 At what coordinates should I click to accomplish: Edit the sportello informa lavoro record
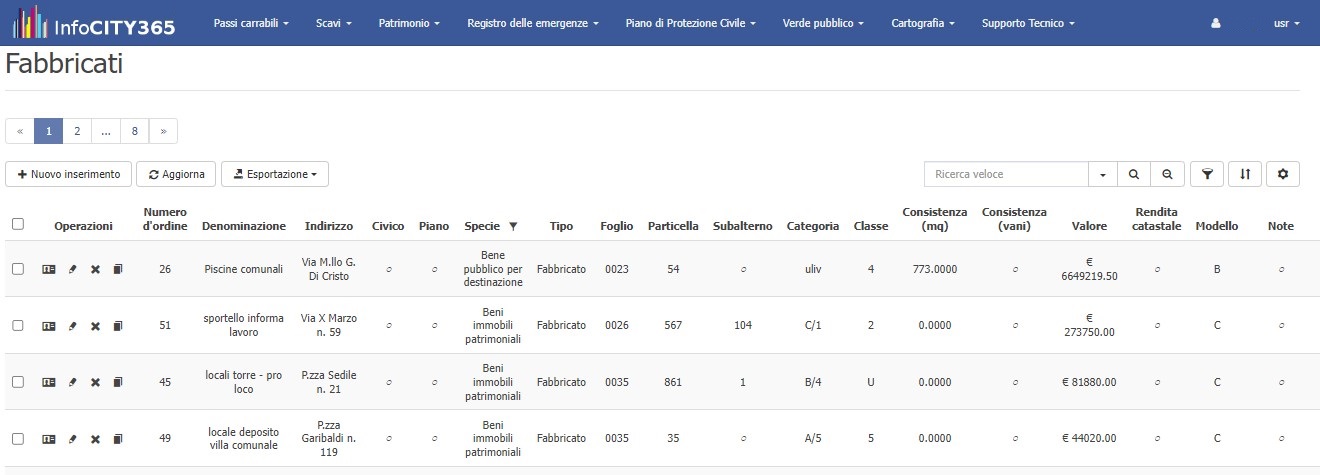coord(72,326)
